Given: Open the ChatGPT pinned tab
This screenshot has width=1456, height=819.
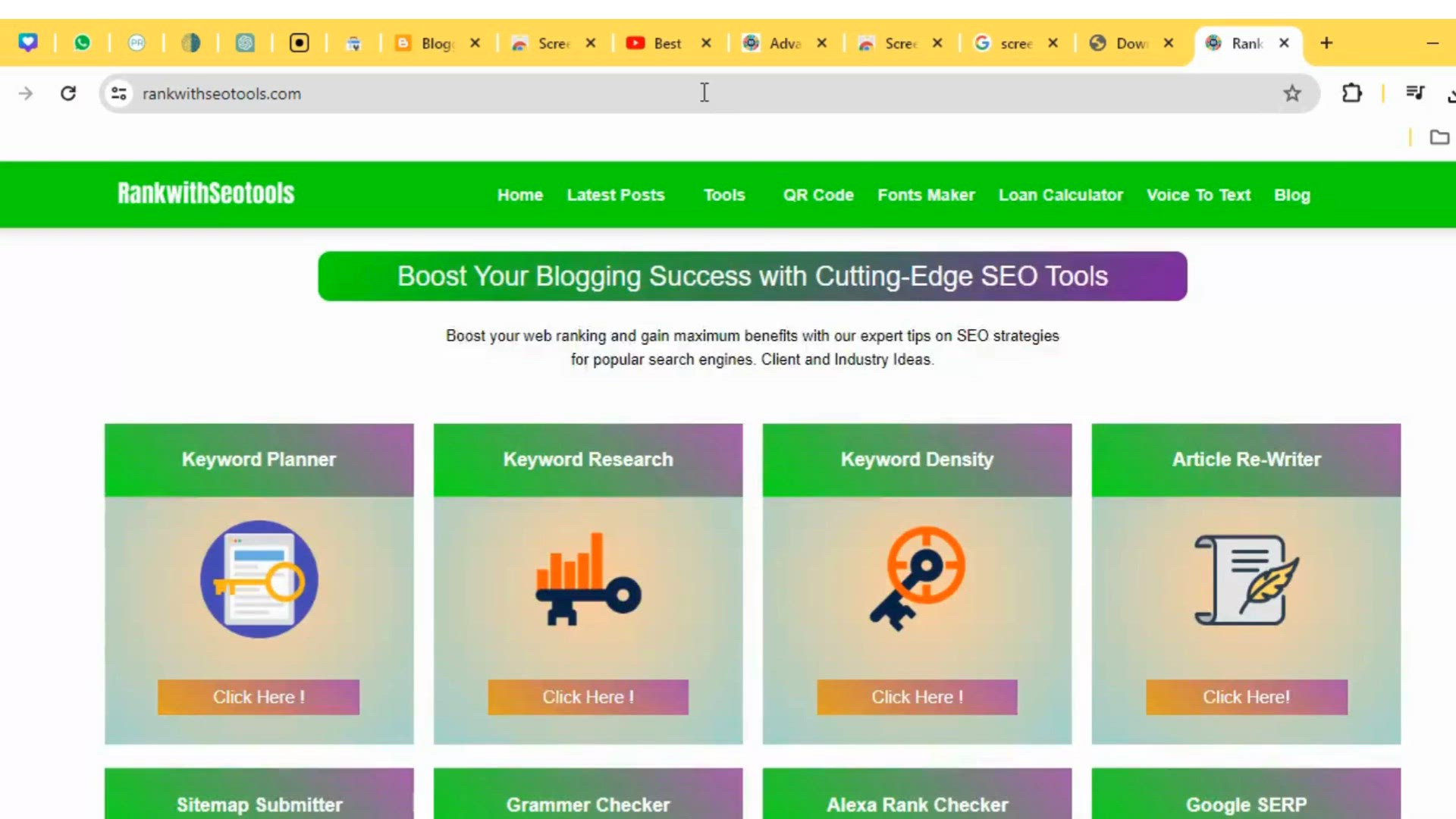Looking at the screenshot, I should (245, 42).
